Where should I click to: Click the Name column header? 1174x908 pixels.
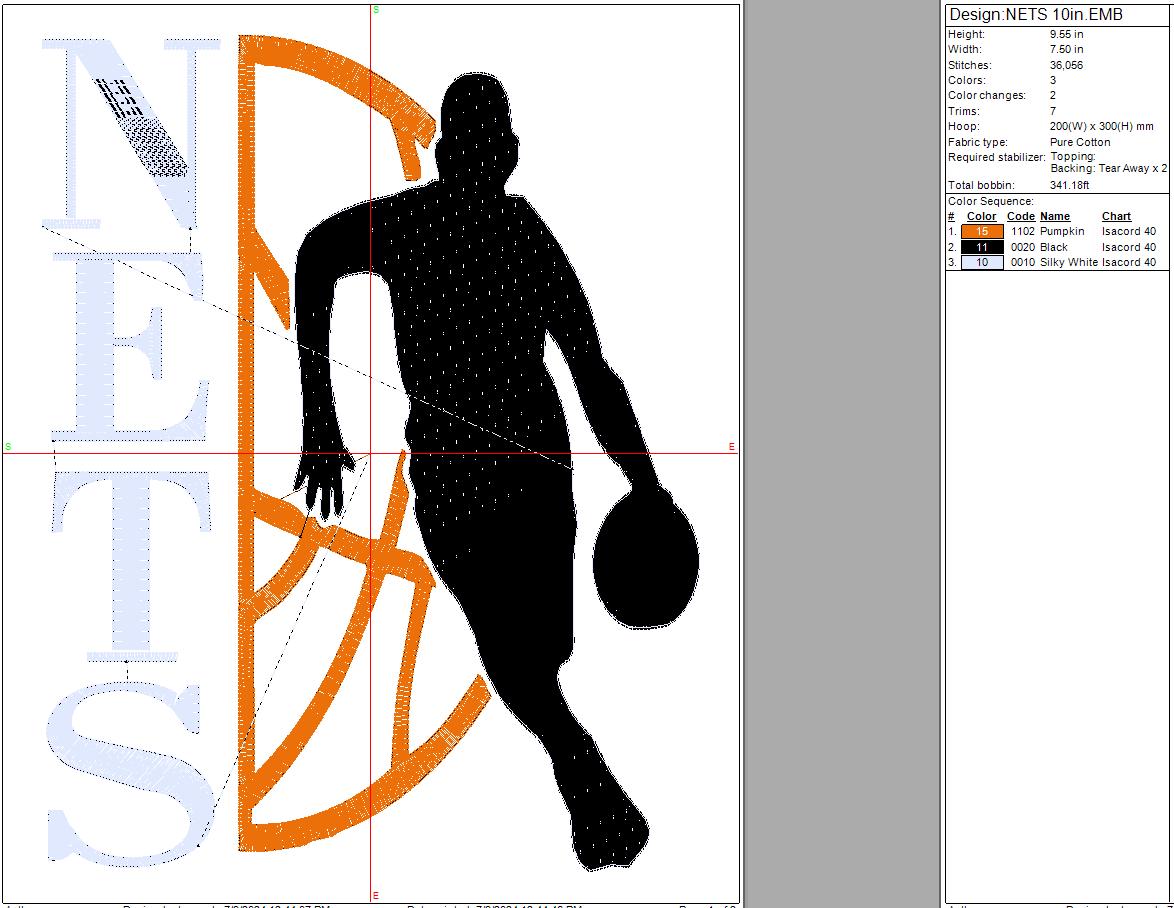[x=1054, y=216]
